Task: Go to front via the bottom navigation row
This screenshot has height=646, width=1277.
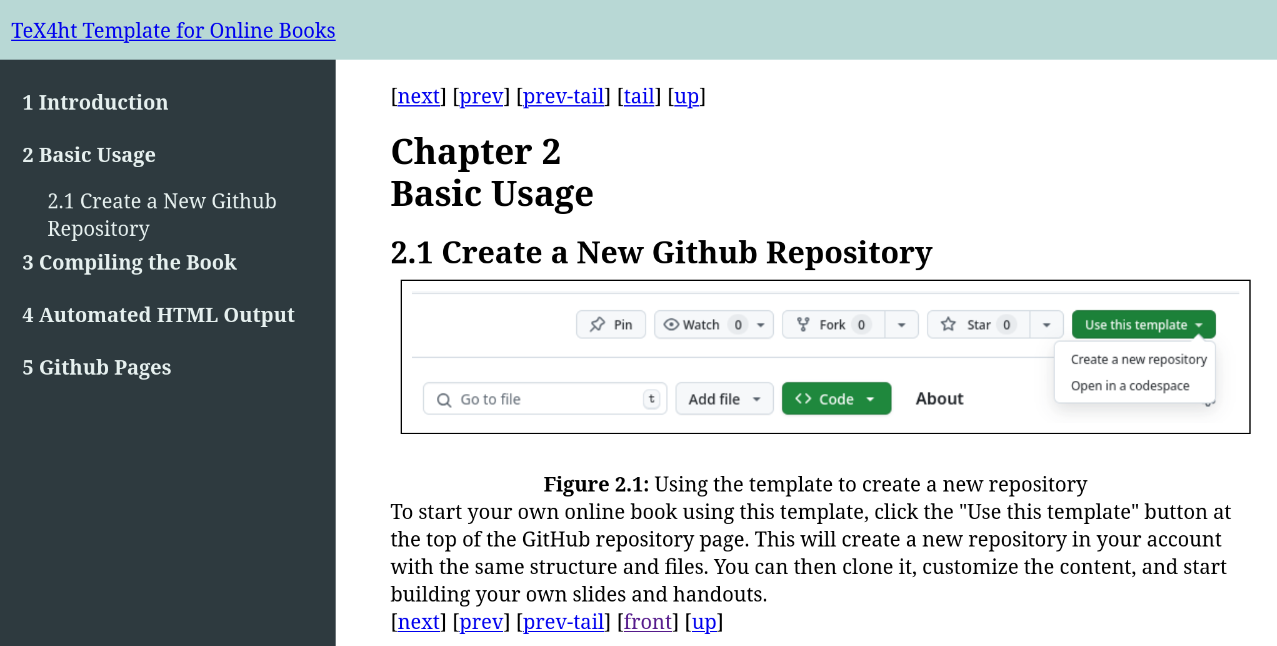Action: pyautogui.click(x=648, y=622)
